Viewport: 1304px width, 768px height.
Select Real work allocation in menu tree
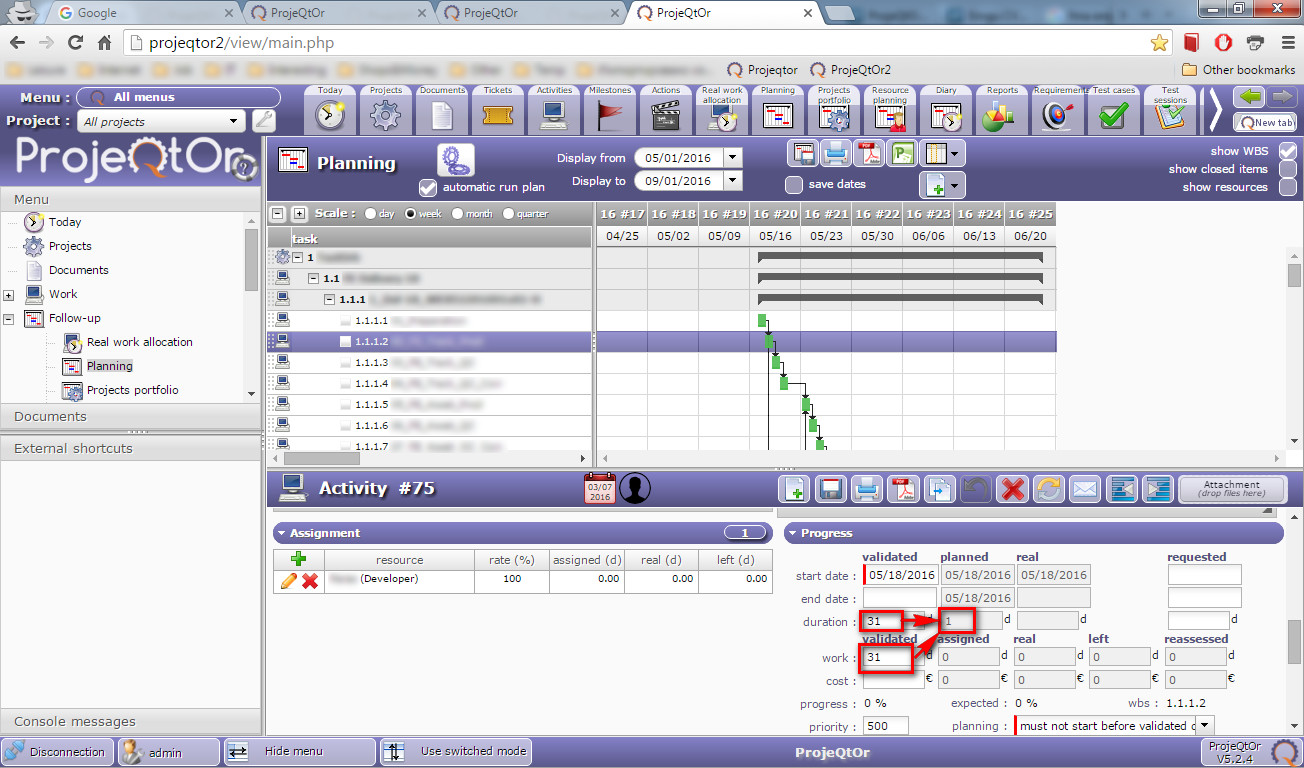click(x=139, y=342)
